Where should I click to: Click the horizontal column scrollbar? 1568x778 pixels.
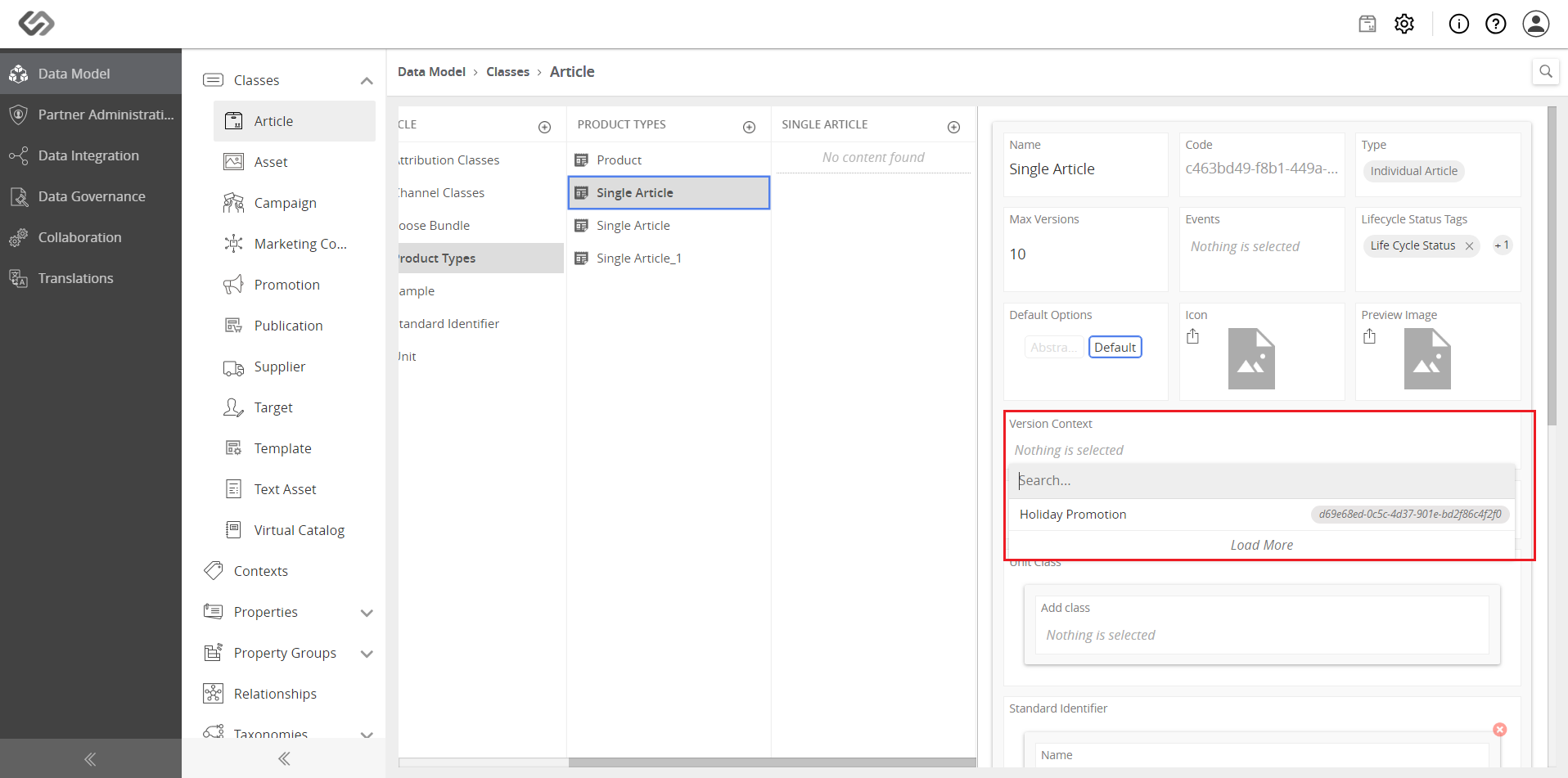[x=772, y=762]
